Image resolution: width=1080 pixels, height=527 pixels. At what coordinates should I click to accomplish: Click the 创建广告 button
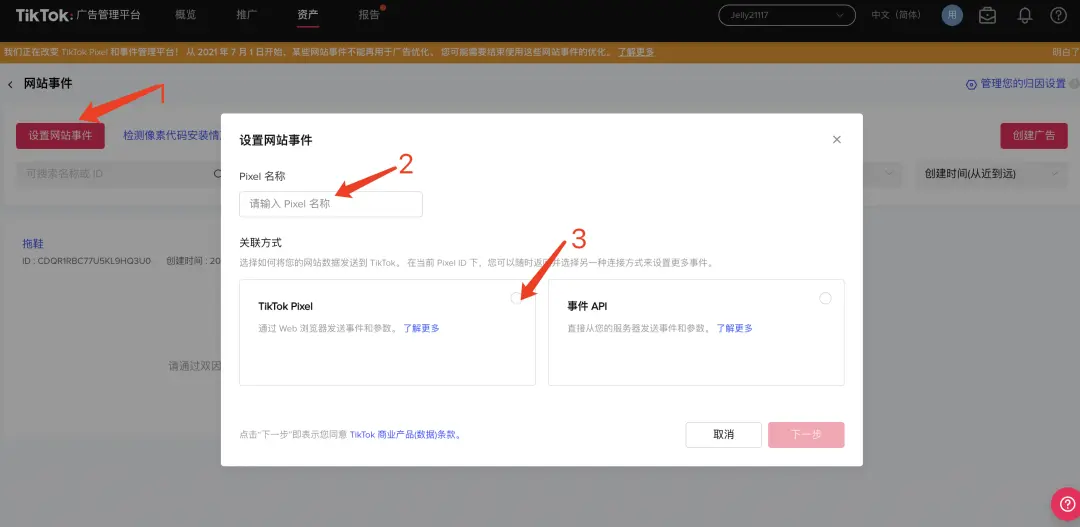(1034, 136)
